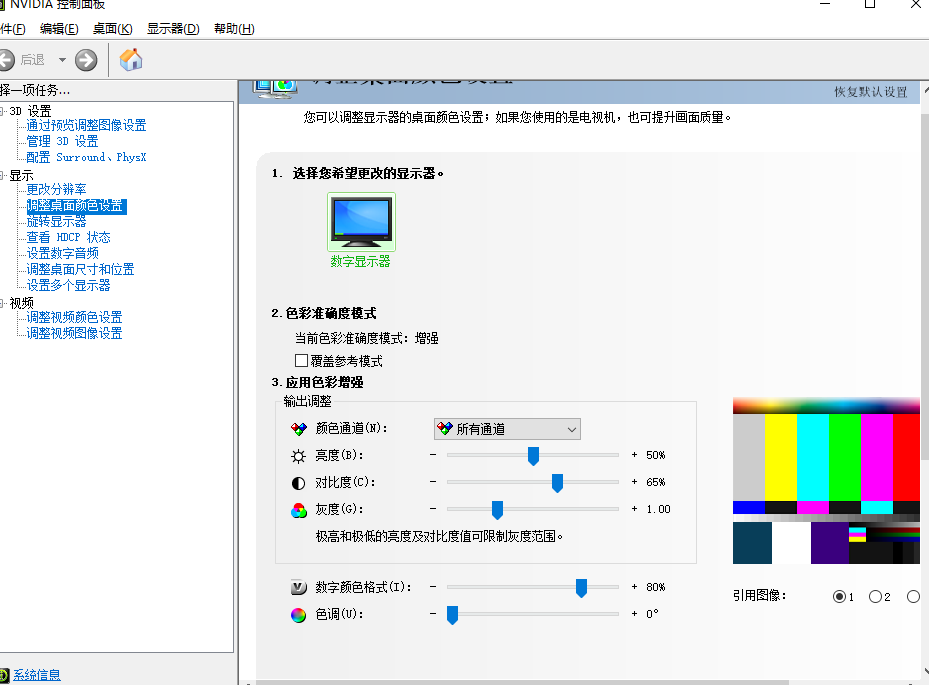This screenshot has width=929, height=685.
Task: Click the 颜色通道 diamond icon
Action: click(x=299, y=428)
